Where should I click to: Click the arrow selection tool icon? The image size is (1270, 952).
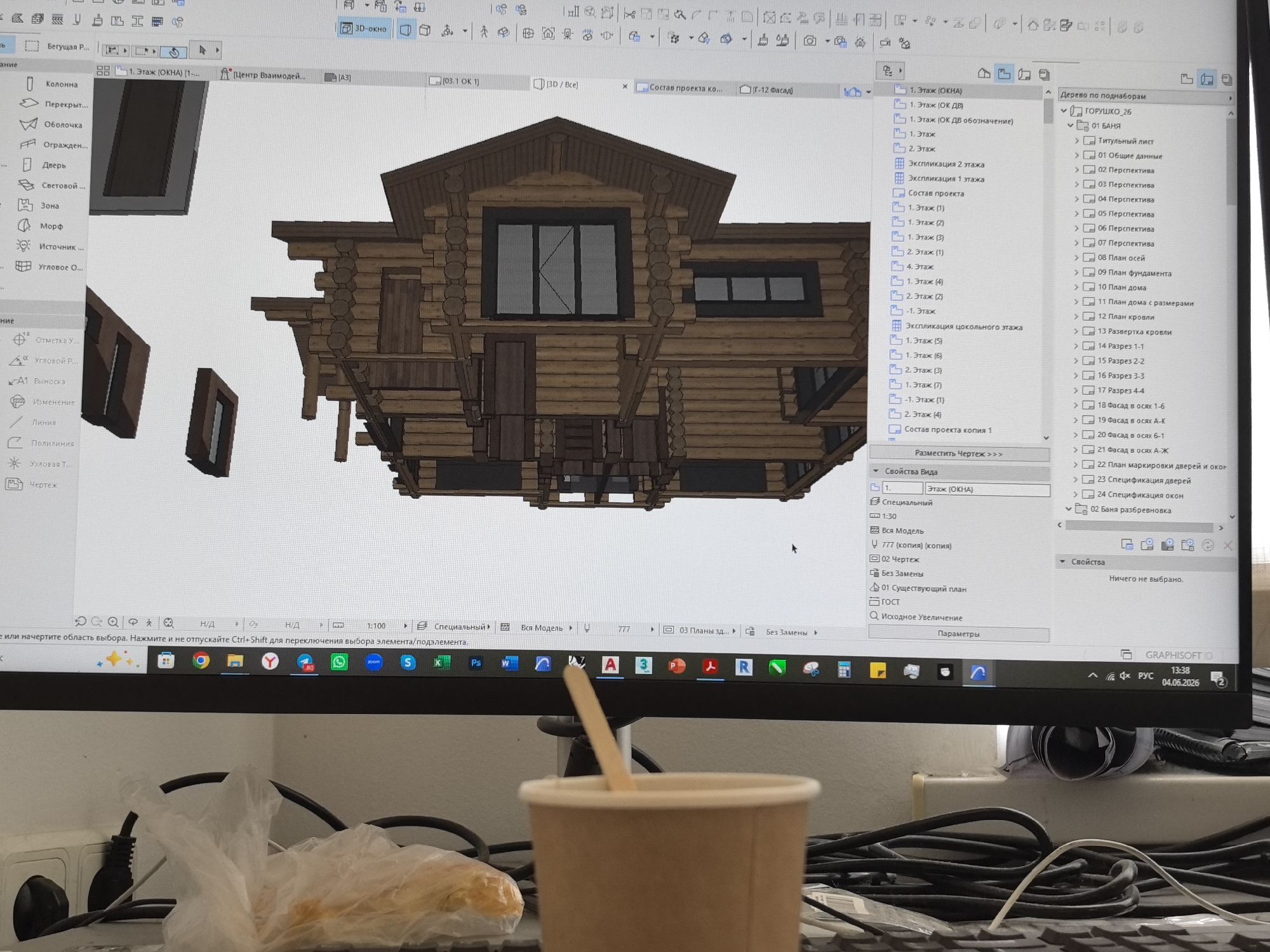[x=203, y=50]
